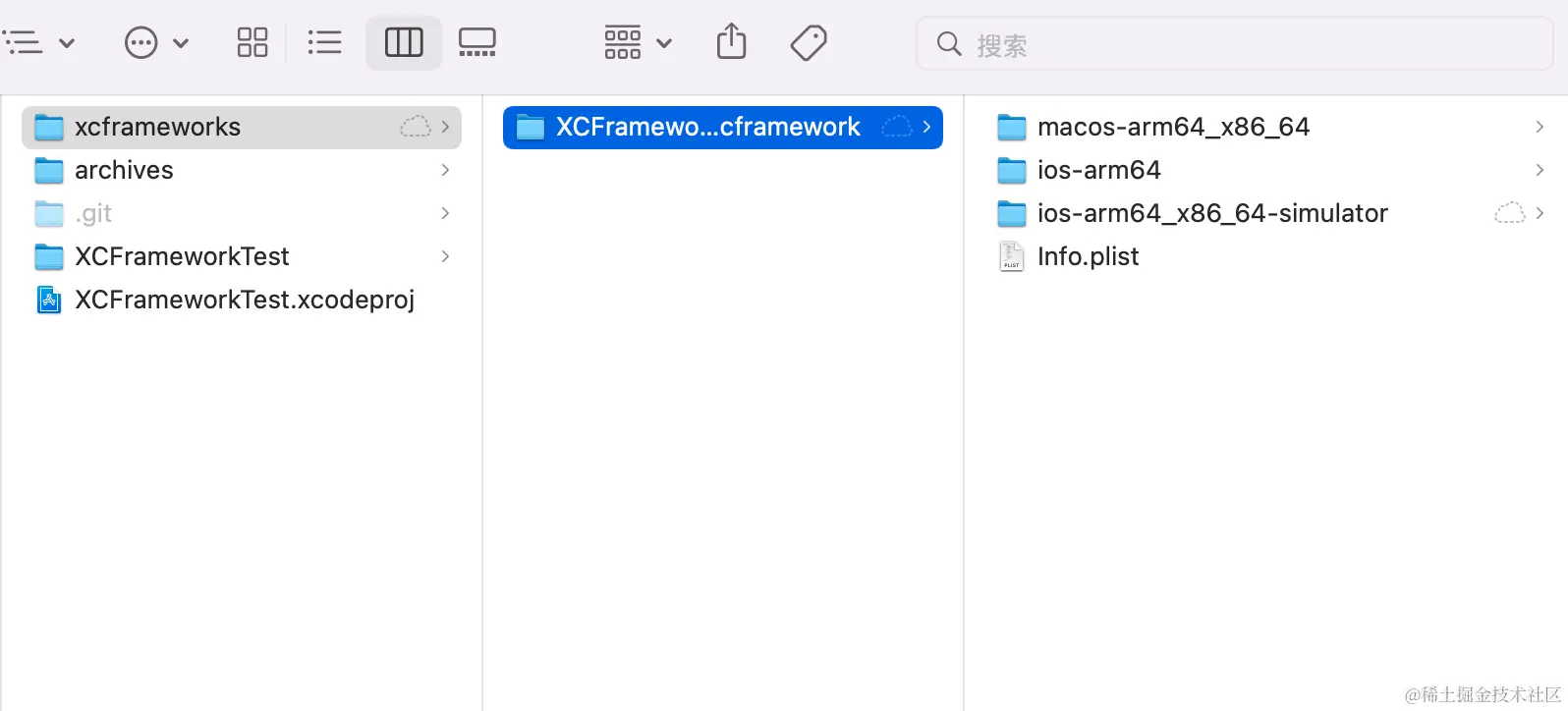Click the macos-arm64_x86_64 folder icon
This screenshot has width=1568, height=711.
click(1012, 127)
